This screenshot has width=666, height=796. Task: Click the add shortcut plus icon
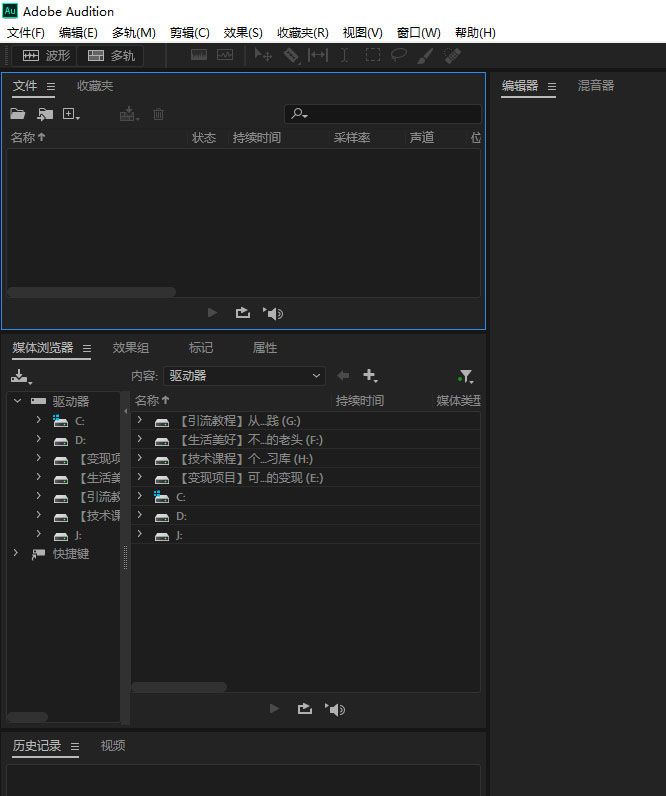[x=370, y=376]
